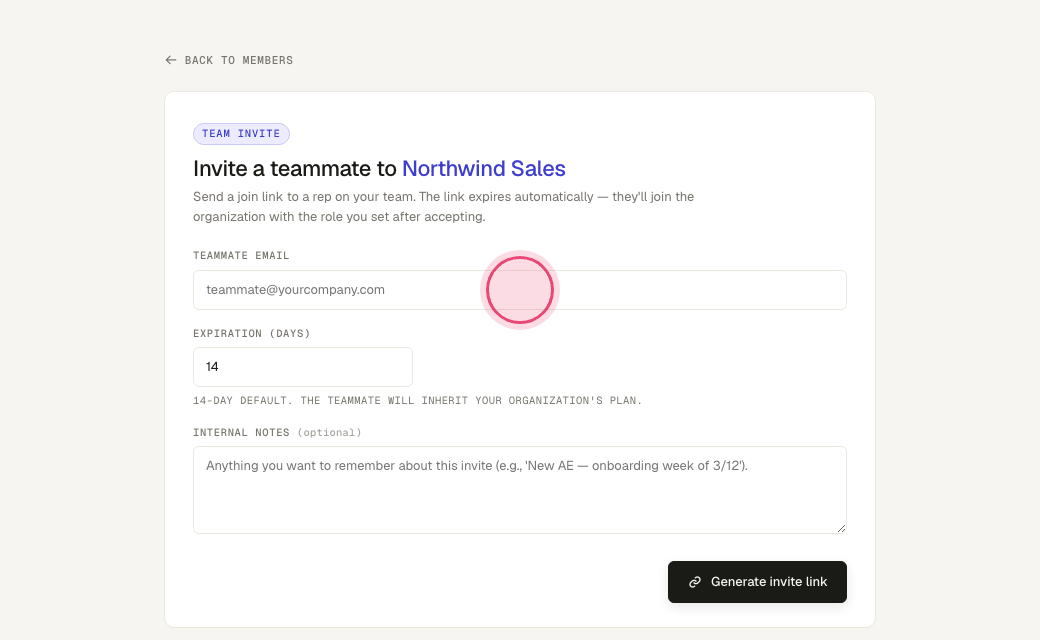Click the left arrow icon beside Back to Members
The height and width of the screenshot is (640, 1040).
[x=171, y=60]
